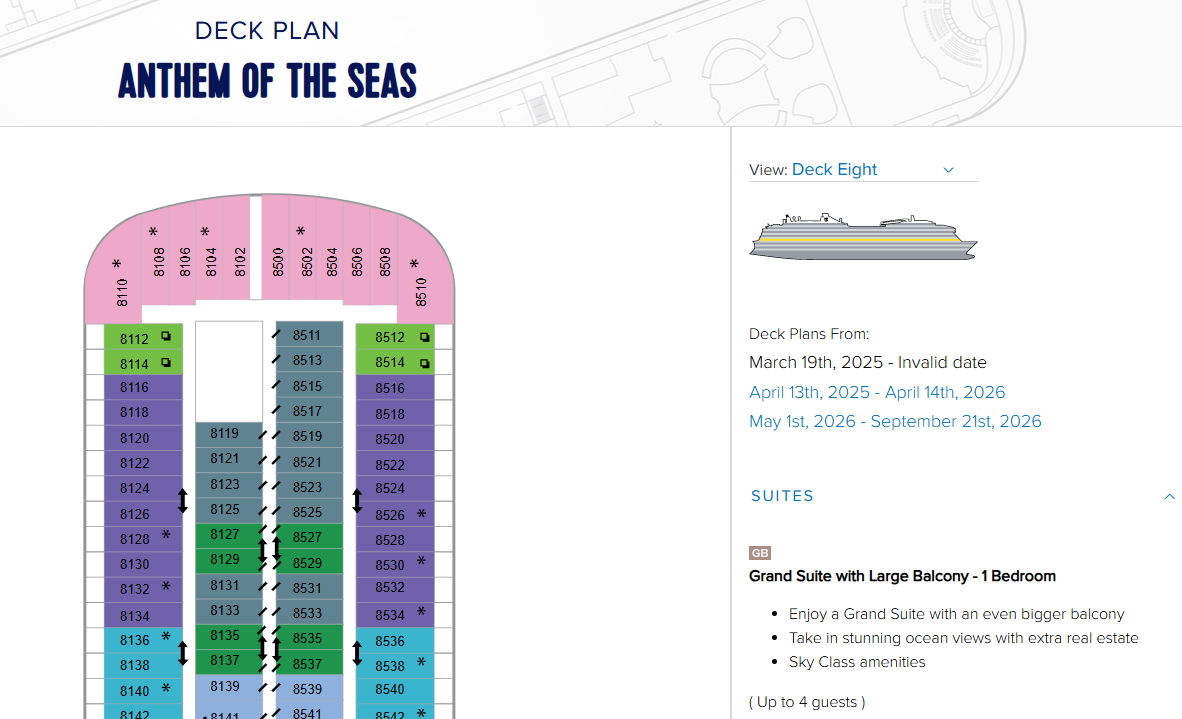Select green stateroom 8127
The image size is (1182, 719).
pos(228,535)
